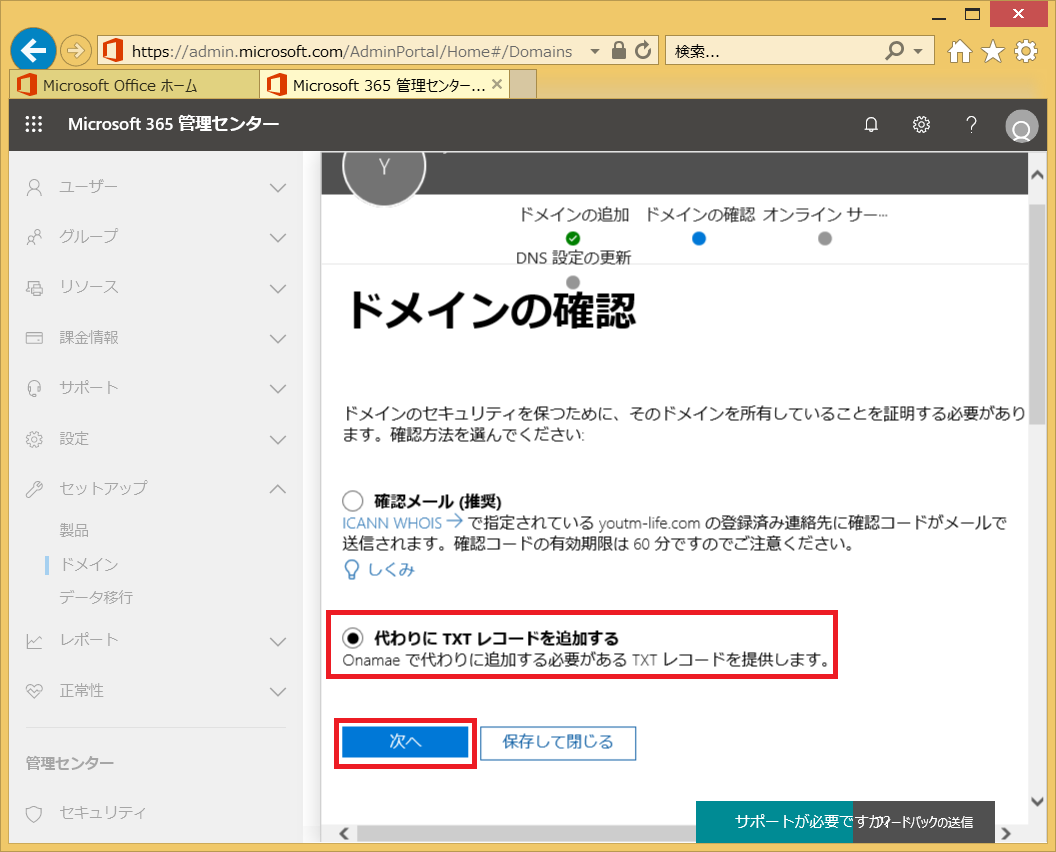Click the Microsoft 365 管理センター title
Viewport: 1056px width, 852px height.
click(x=173, y=124)
